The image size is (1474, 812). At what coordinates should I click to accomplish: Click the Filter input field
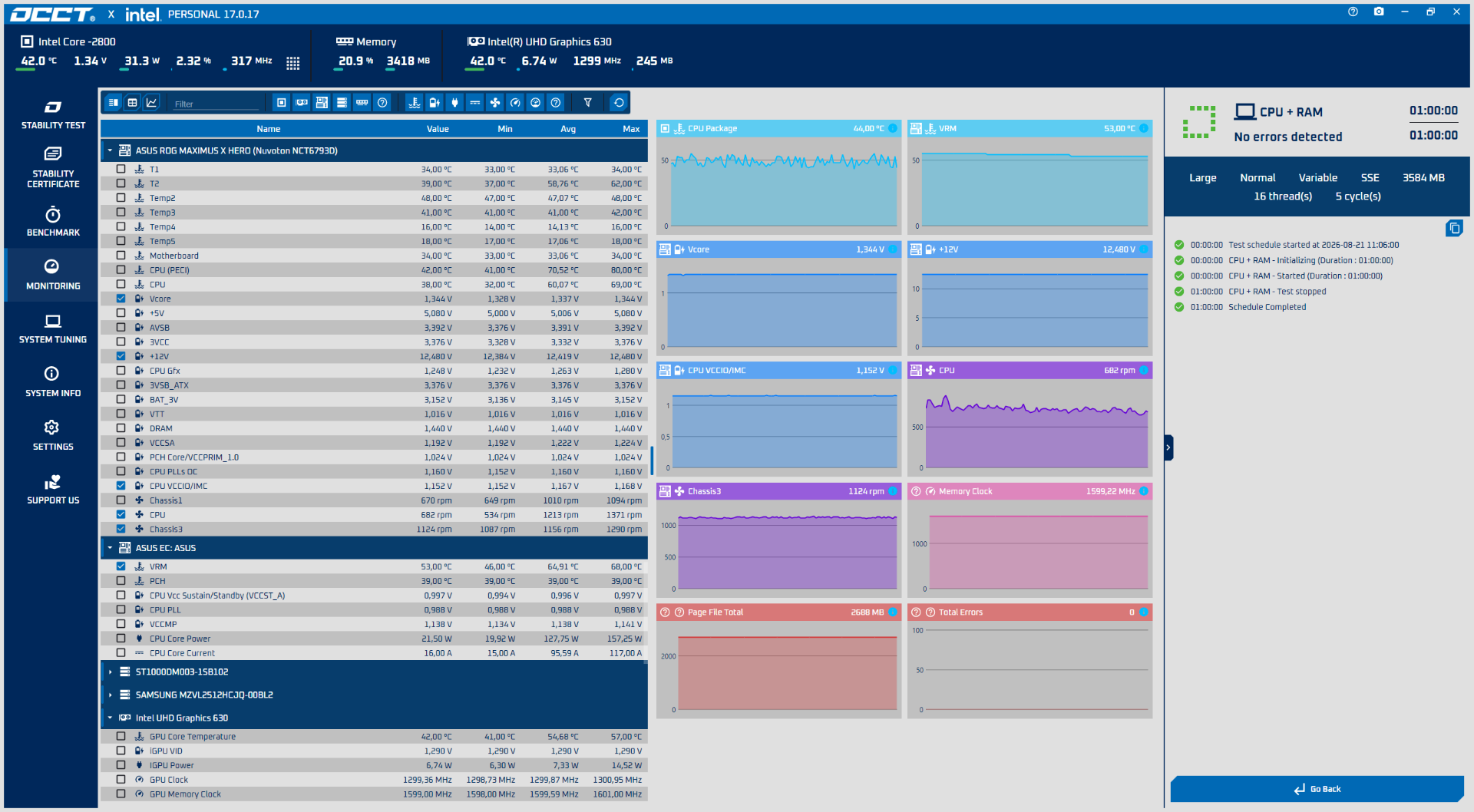click(x=216, y=104)
